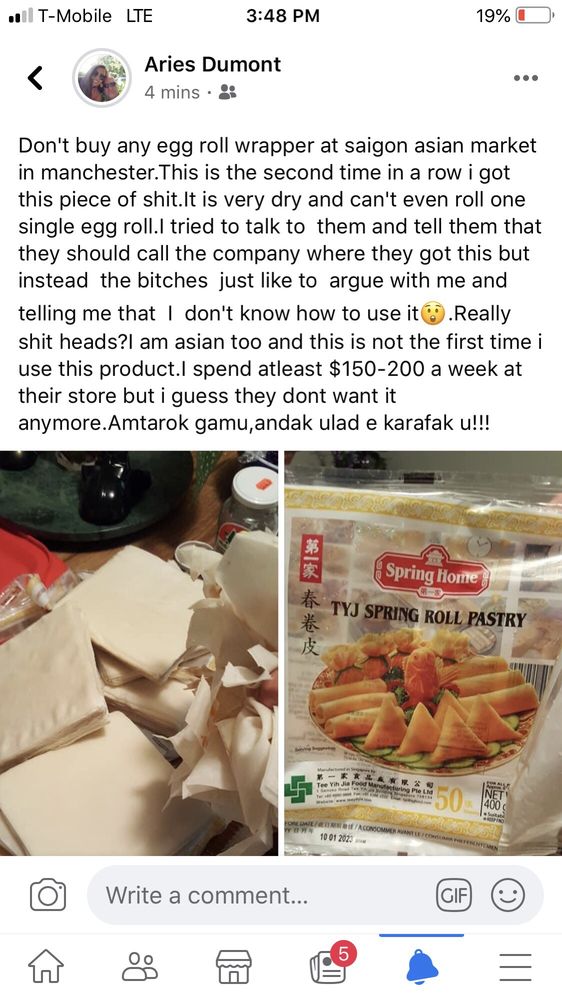
Task: Tap the 4 mins timestamp
Action: 172,92
